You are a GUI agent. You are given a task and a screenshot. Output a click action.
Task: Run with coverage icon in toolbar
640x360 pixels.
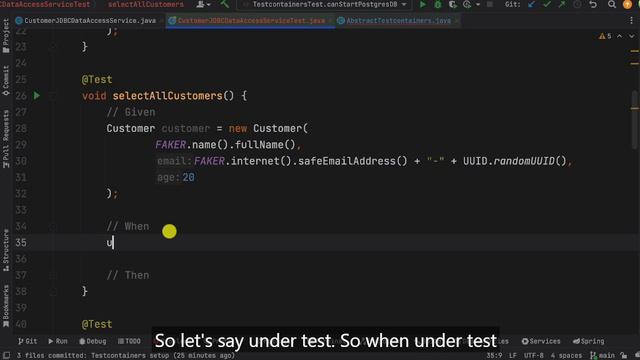tap(452, 4)
